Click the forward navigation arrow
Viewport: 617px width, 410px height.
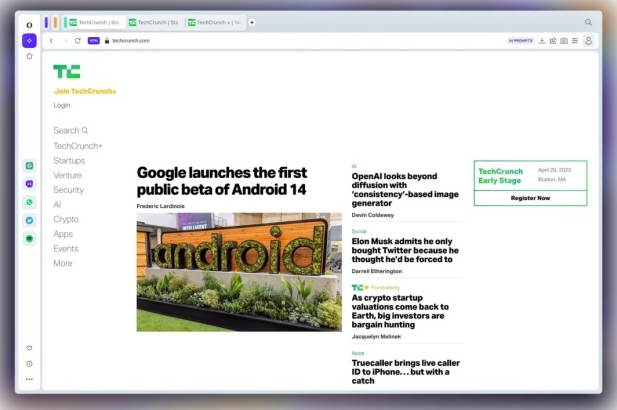pyautogui.click(x=65, y=41)
